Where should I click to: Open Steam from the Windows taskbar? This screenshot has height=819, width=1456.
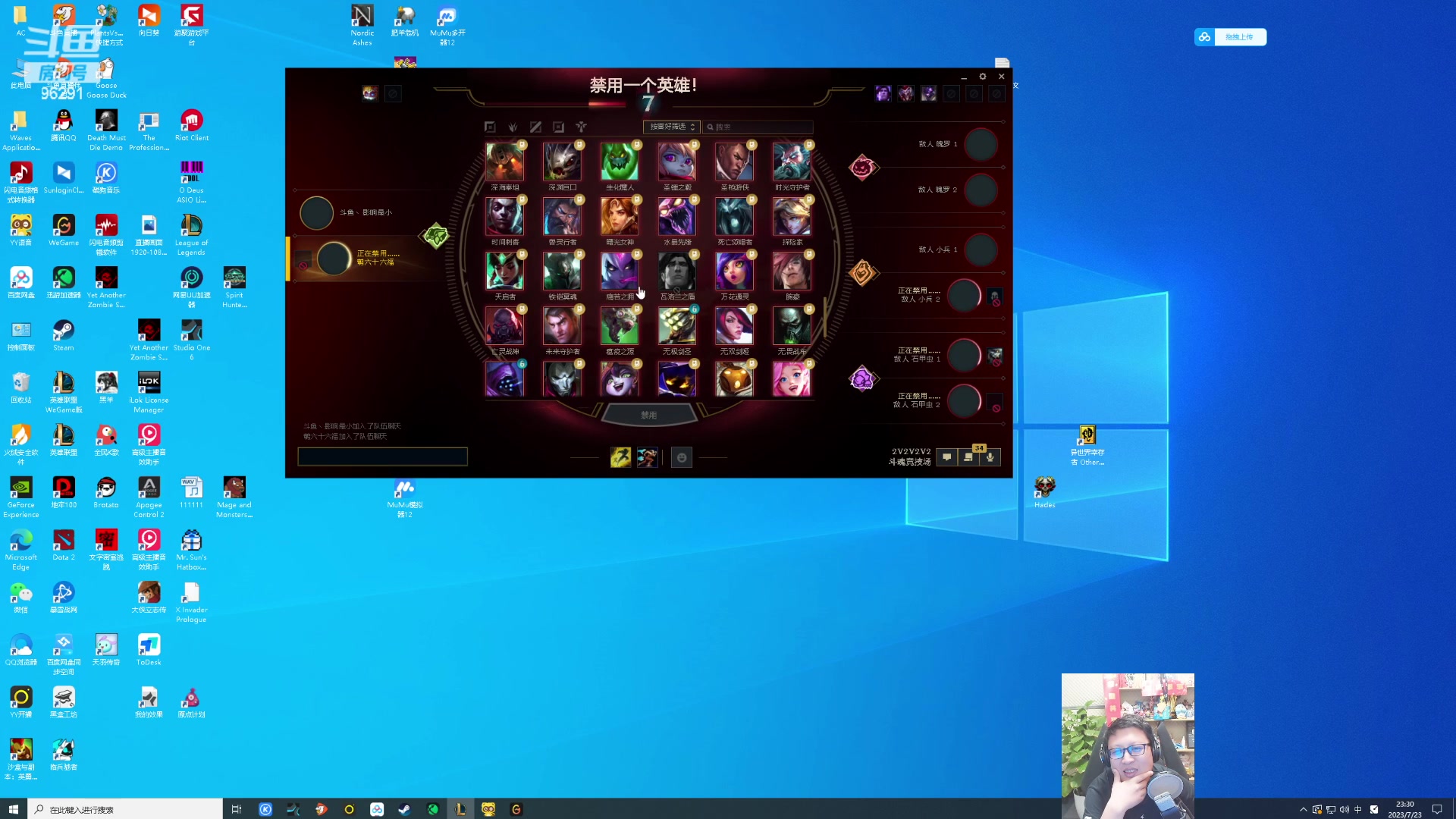(405, 809)
